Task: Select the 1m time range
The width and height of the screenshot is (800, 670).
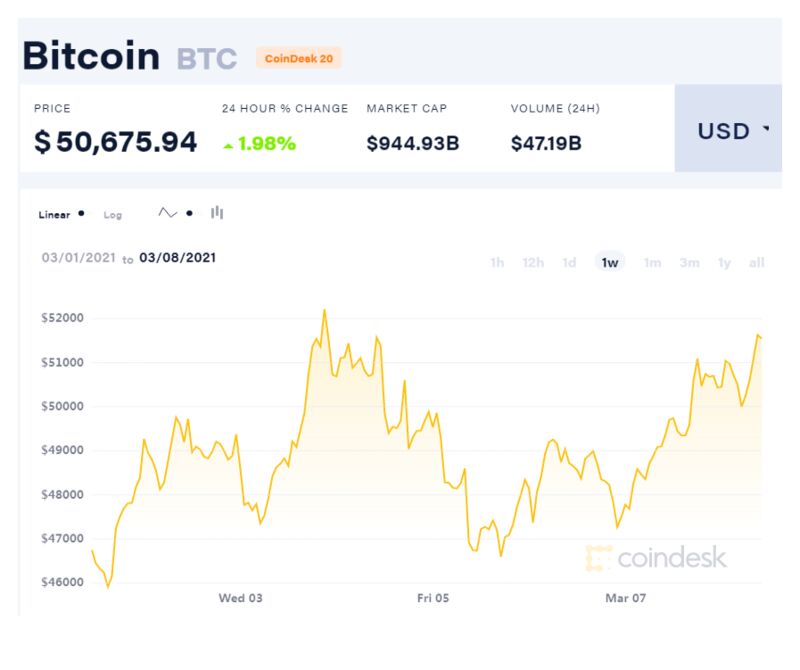Action: point(653,262)
